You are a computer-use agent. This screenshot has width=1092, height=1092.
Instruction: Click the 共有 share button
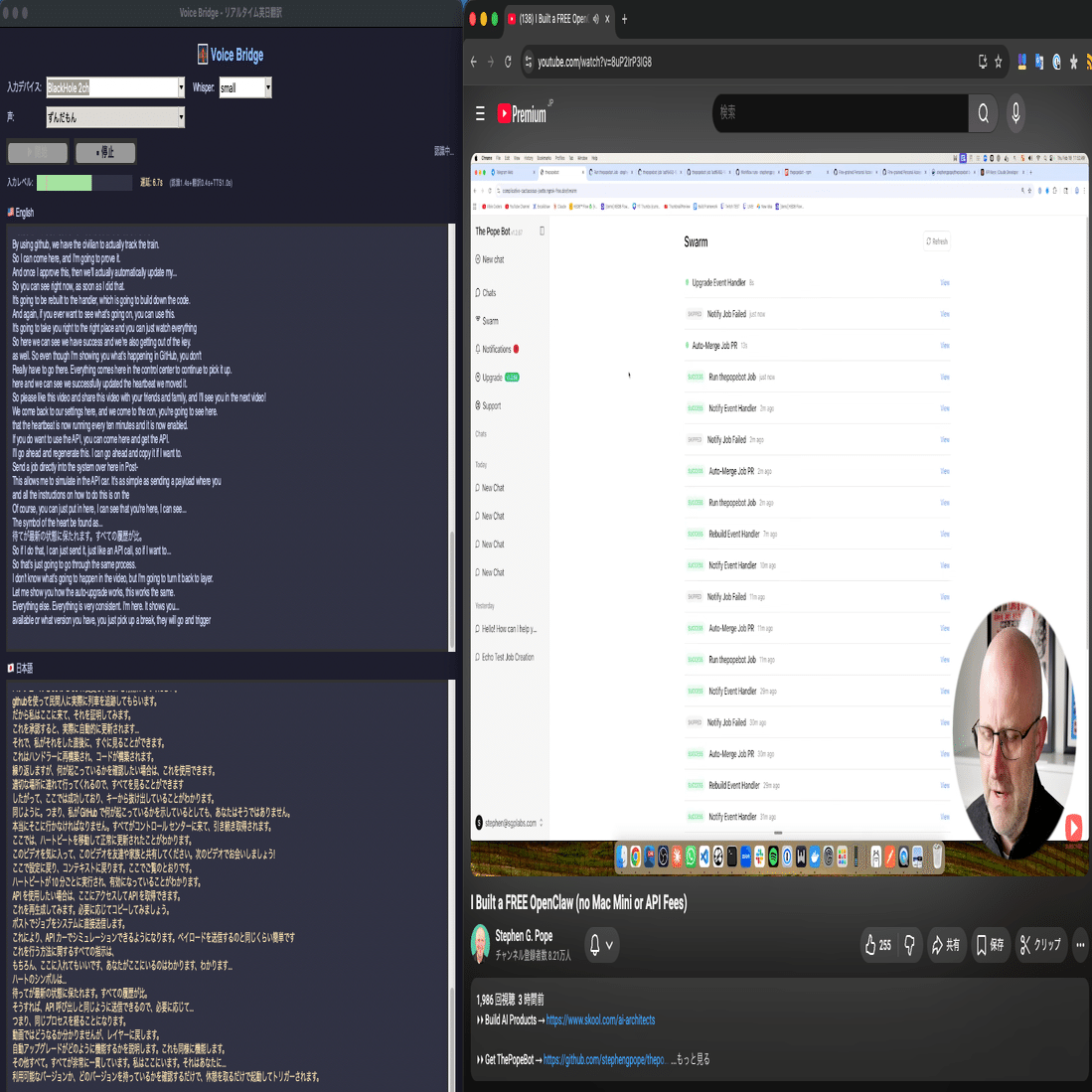946,945
